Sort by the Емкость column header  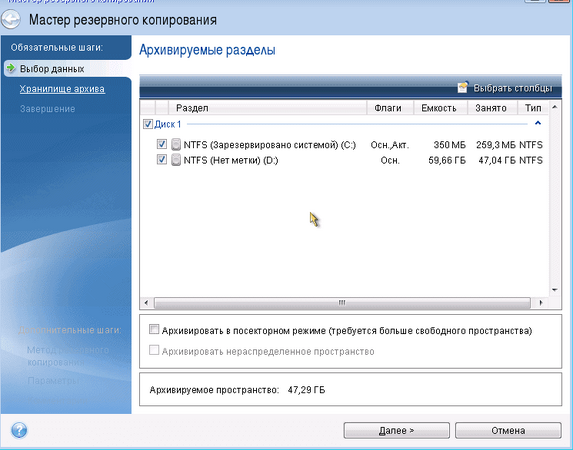click(x=440, y=108)
